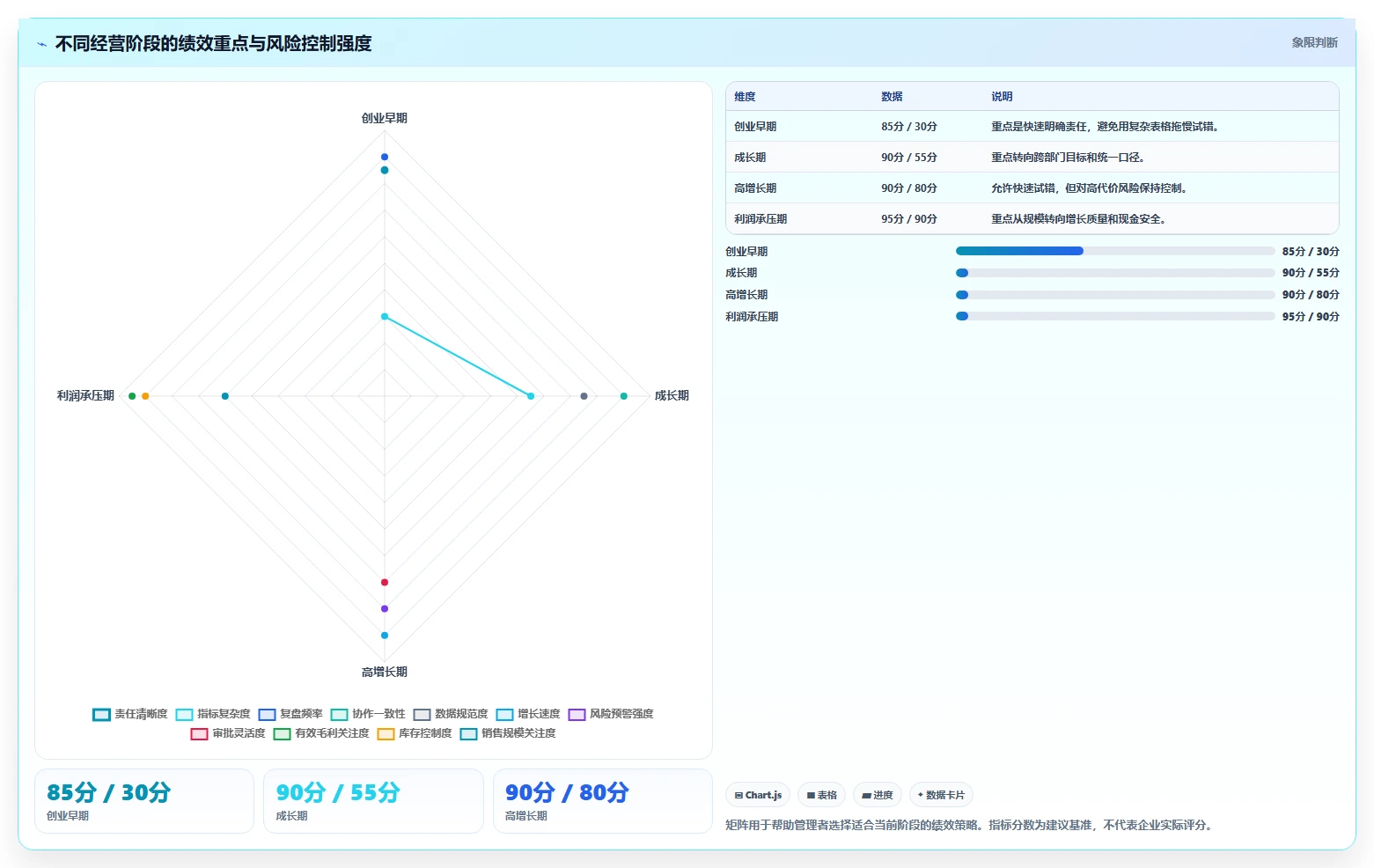This screenshot has height=868, width=1374.
Task: Click the 高增长期 progress bar
Action: coord(1115,295)
